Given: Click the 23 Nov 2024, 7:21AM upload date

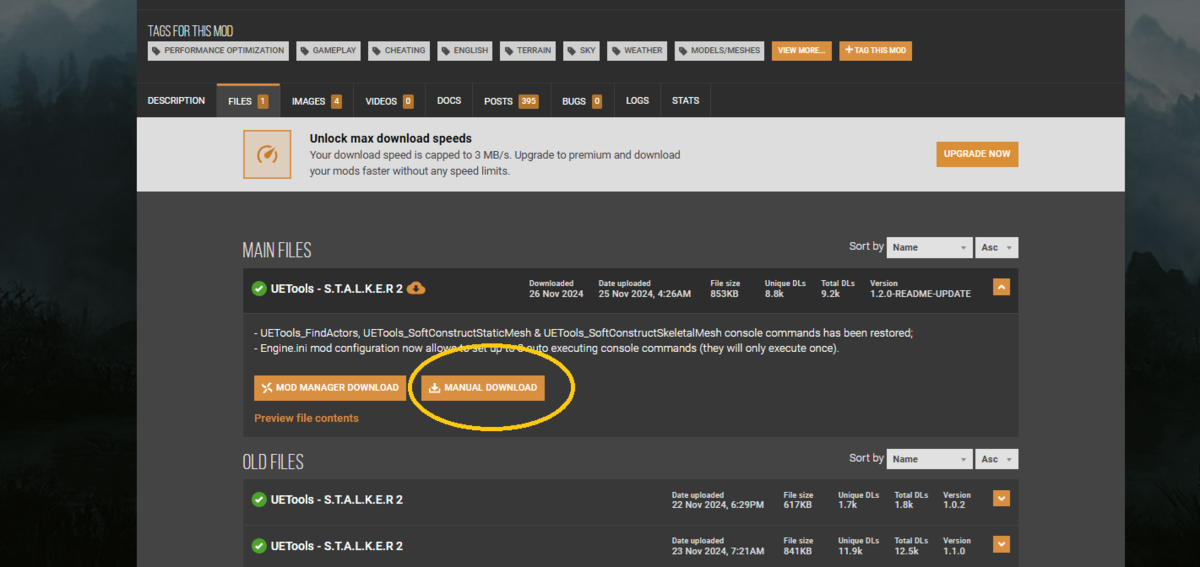Looking at the screenshot, I should click(x=718, y=552).
